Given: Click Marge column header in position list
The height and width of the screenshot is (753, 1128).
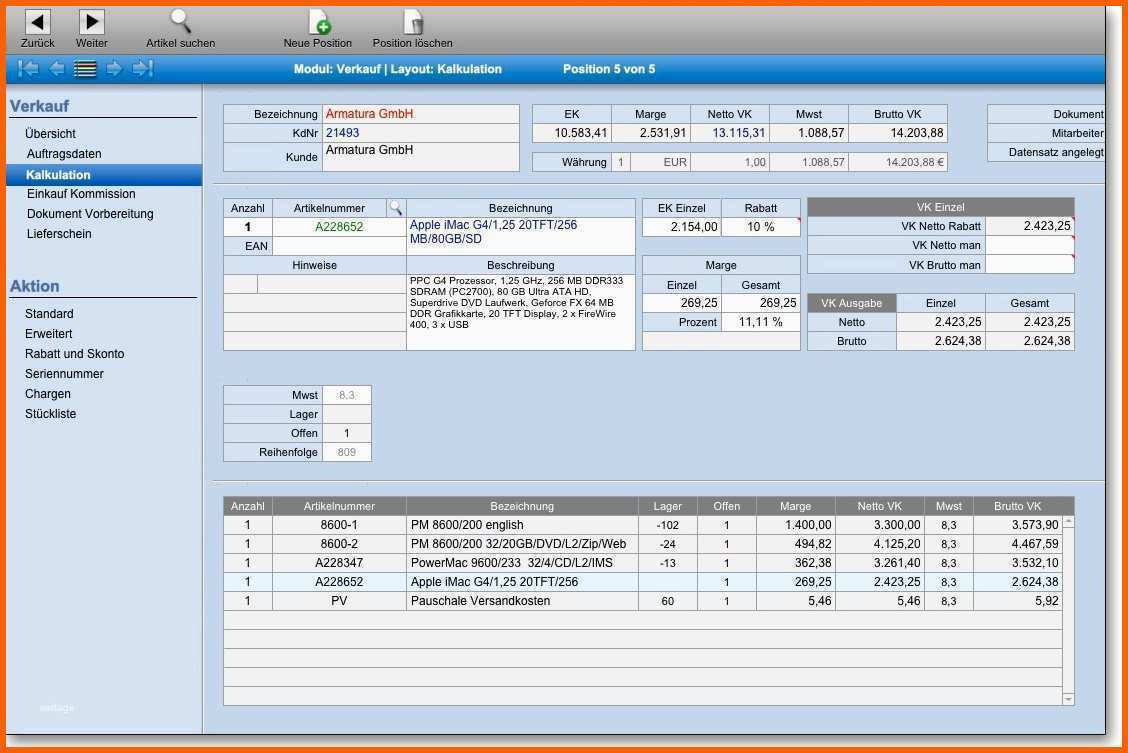Looking at the screenshot, I should click(x=795, y=506).
